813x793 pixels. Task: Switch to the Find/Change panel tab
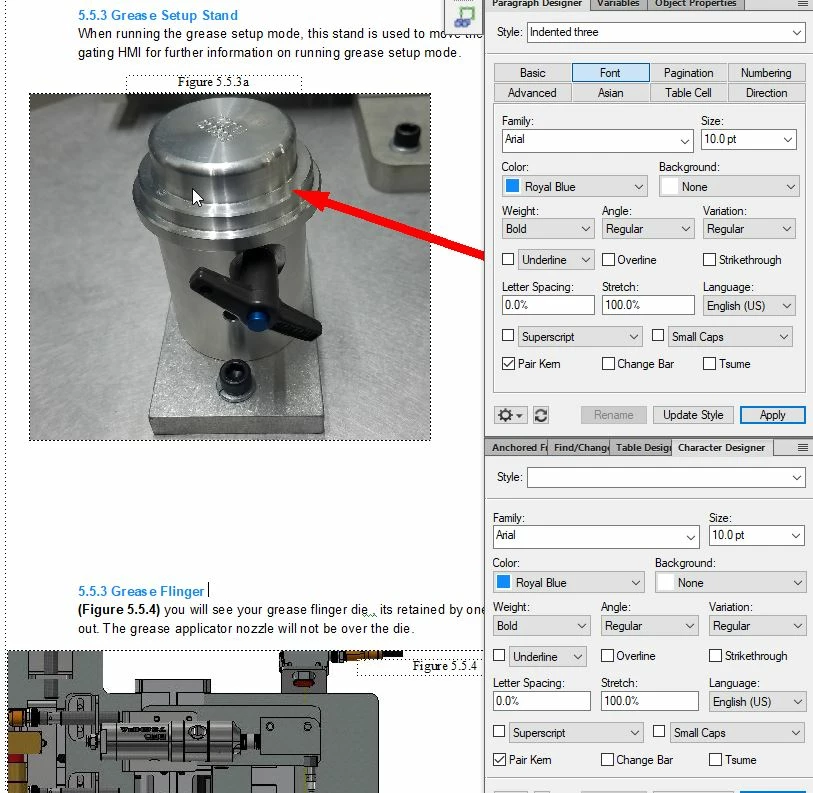click(x=581, y=448)
